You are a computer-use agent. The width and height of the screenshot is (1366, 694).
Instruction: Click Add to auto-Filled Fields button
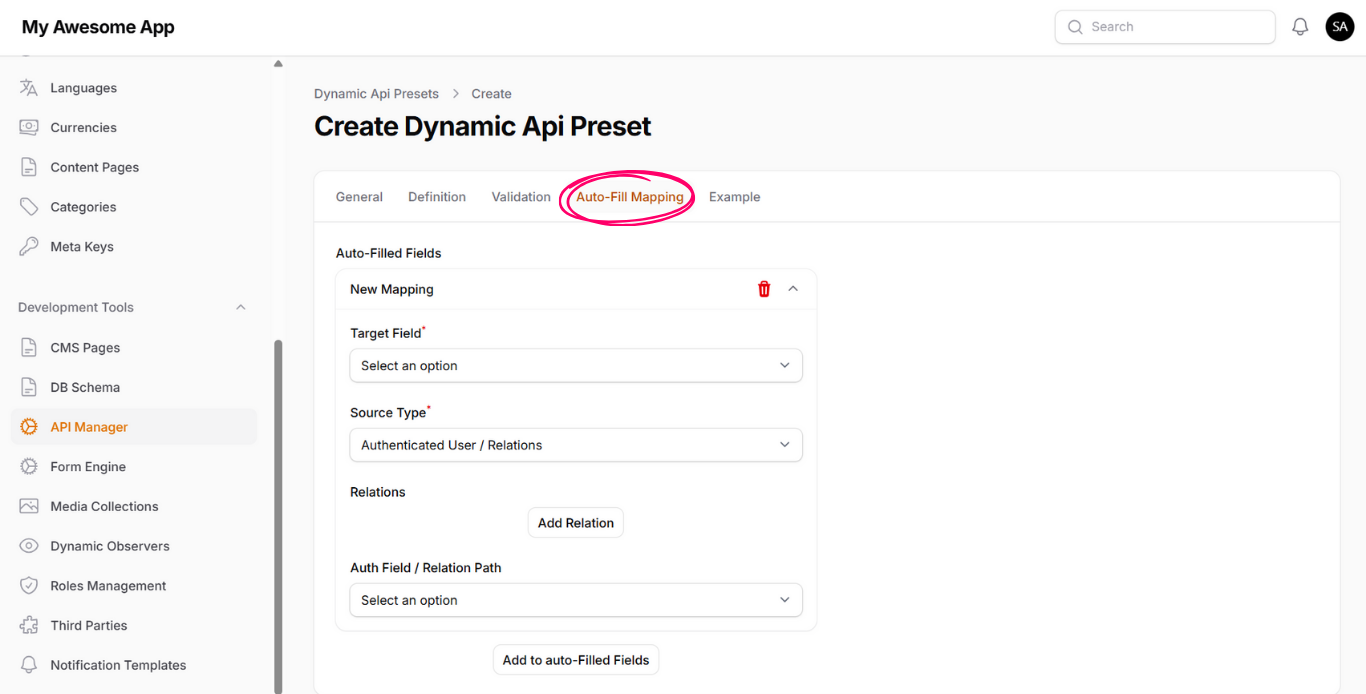click(575, 660)
